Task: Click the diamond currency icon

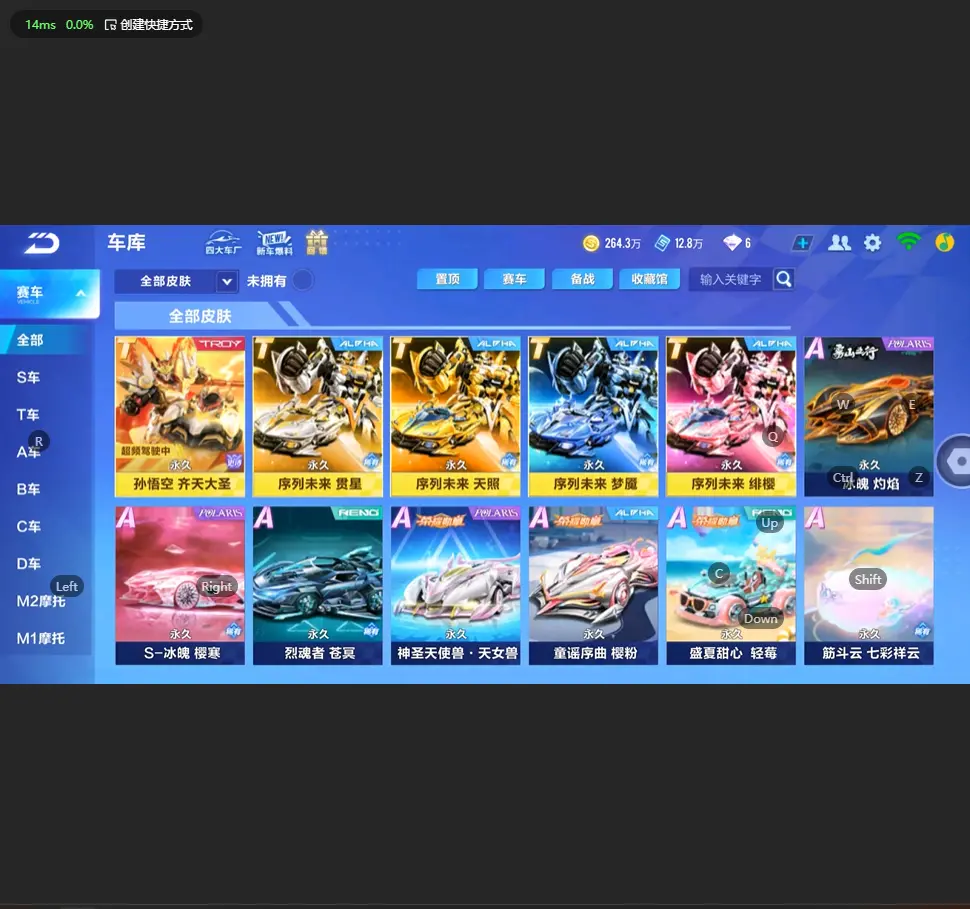Action: (732, 243)
